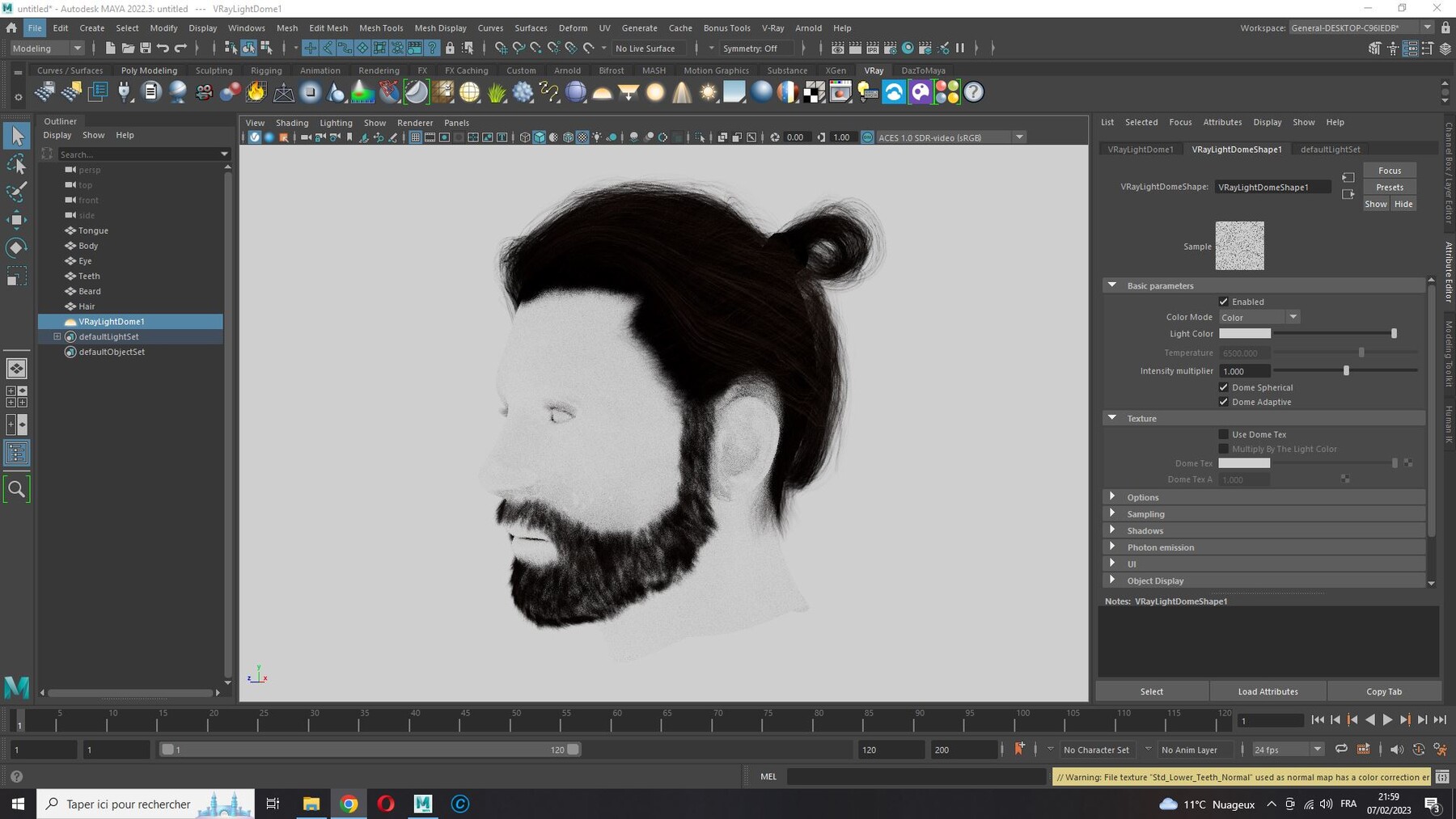This screenshot has height=819, width=1456.
Task: Play the animation forwards
Action: (1387, 720)
